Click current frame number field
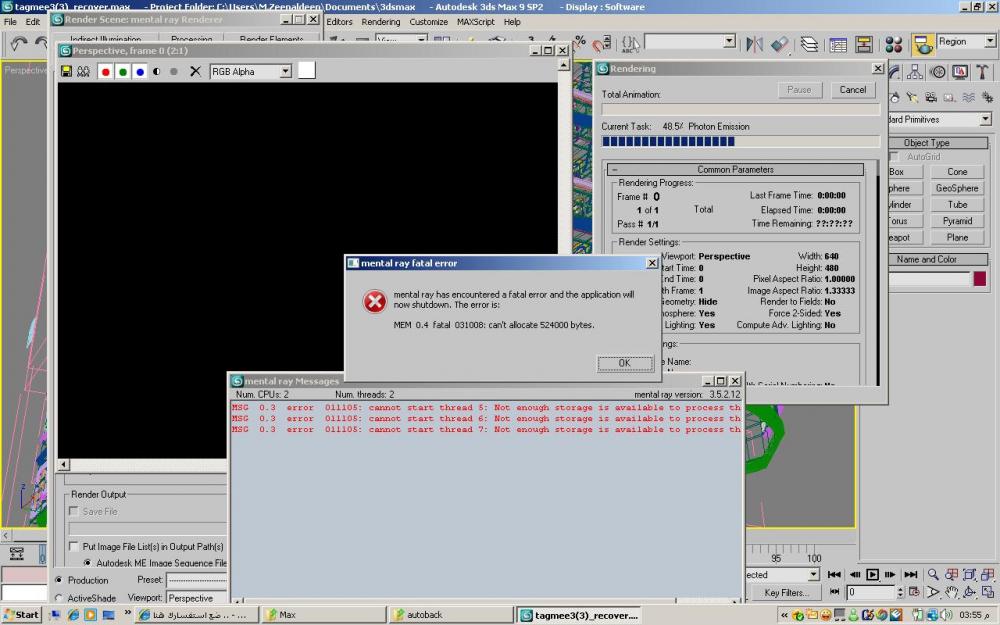Screen dimensions: 1000x625 [871, 592]
